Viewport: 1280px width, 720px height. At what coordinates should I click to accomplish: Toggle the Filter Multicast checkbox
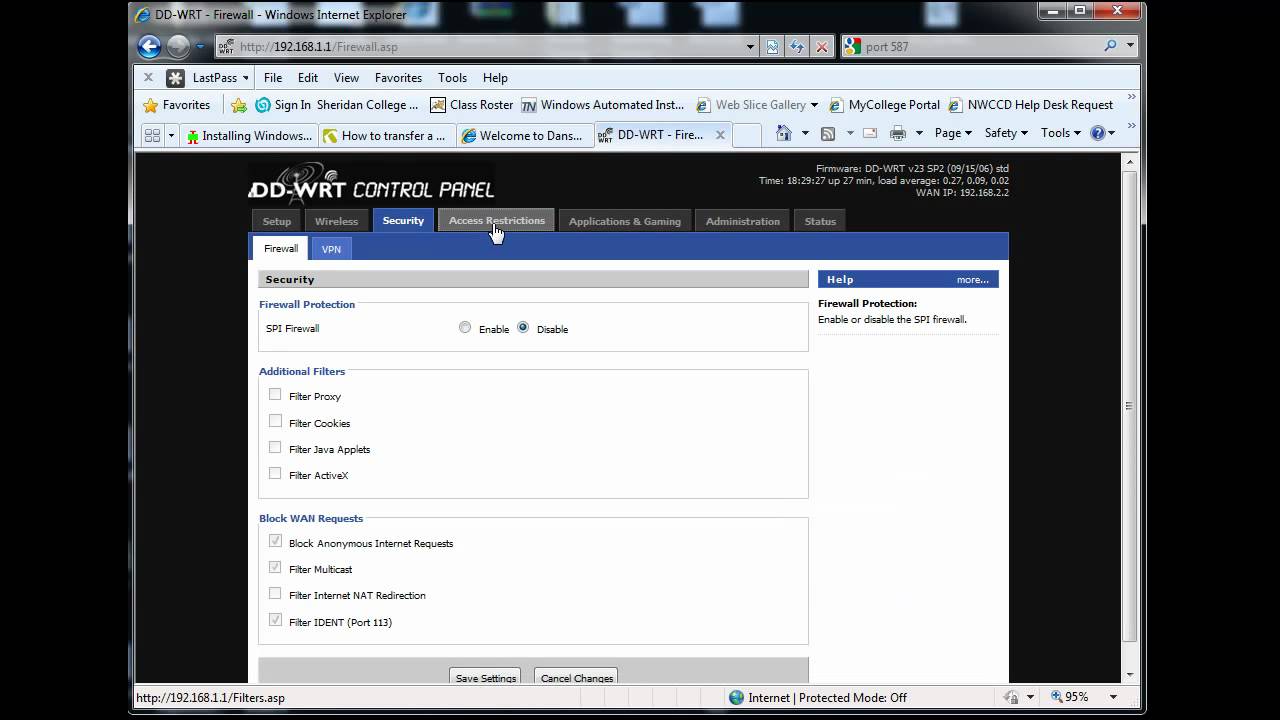(275, 567)
